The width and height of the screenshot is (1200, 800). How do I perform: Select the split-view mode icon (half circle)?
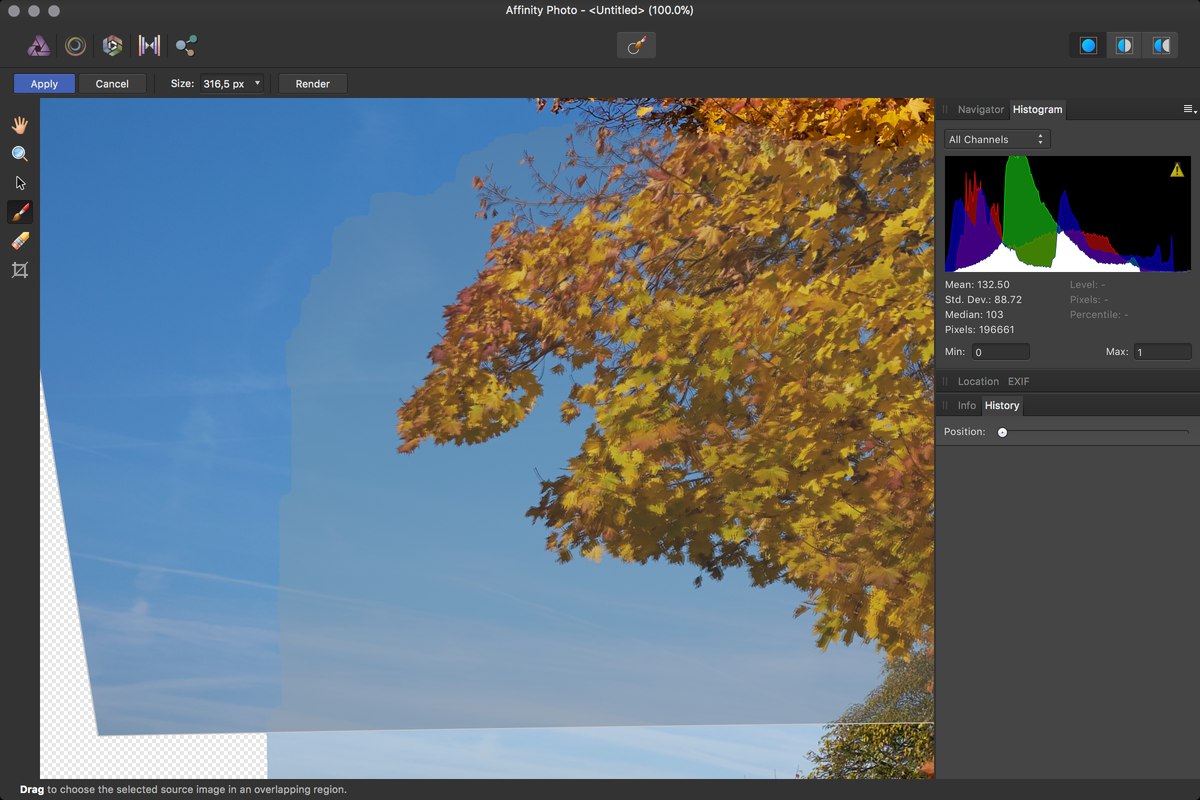1125,46
